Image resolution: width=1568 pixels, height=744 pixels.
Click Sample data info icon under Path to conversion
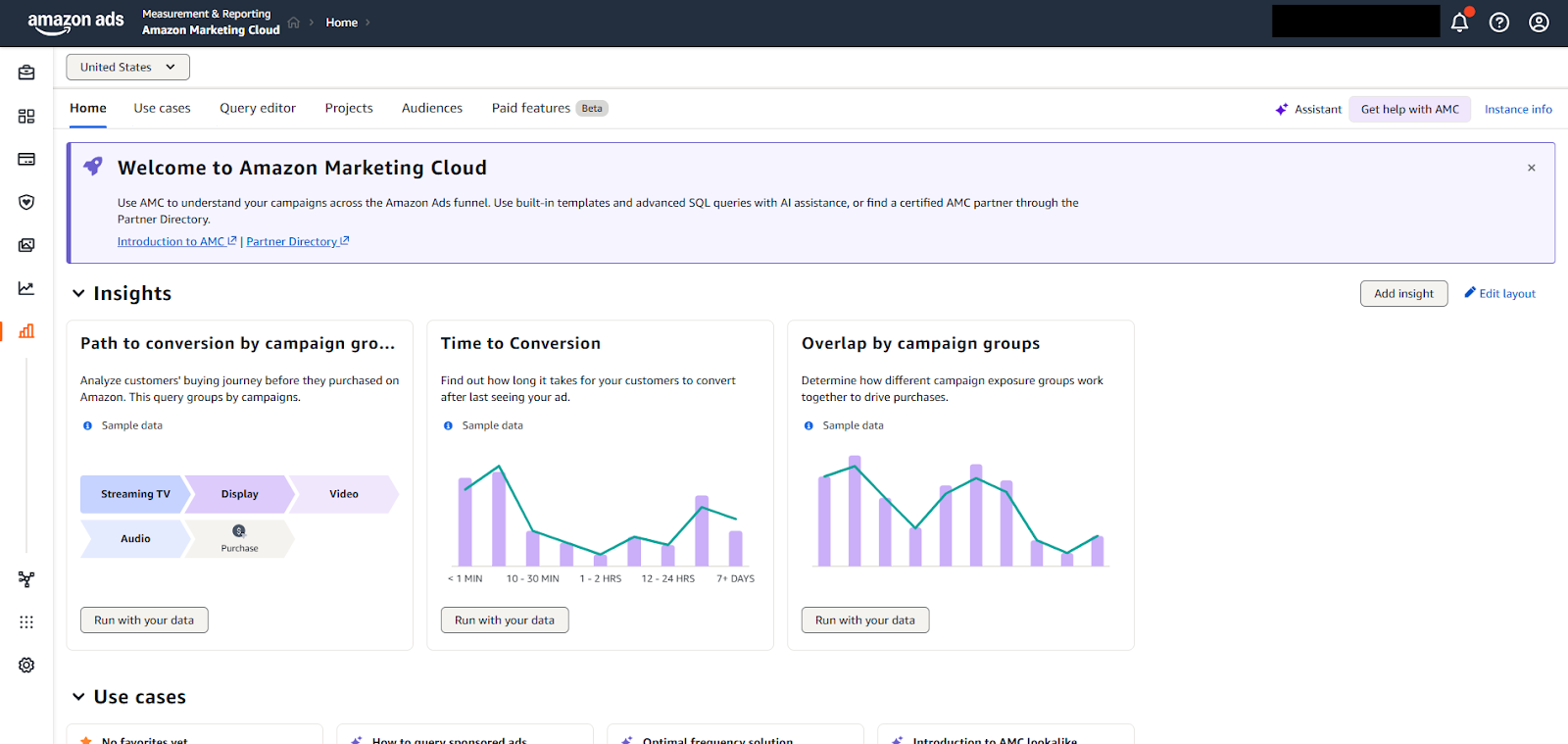[x=87, y=425]
